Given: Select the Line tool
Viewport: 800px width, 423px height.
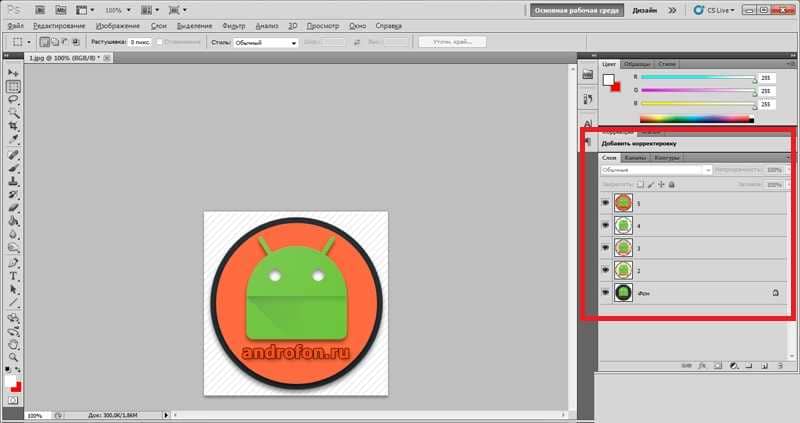Looking at the screenshot, I should click(13, 303).
